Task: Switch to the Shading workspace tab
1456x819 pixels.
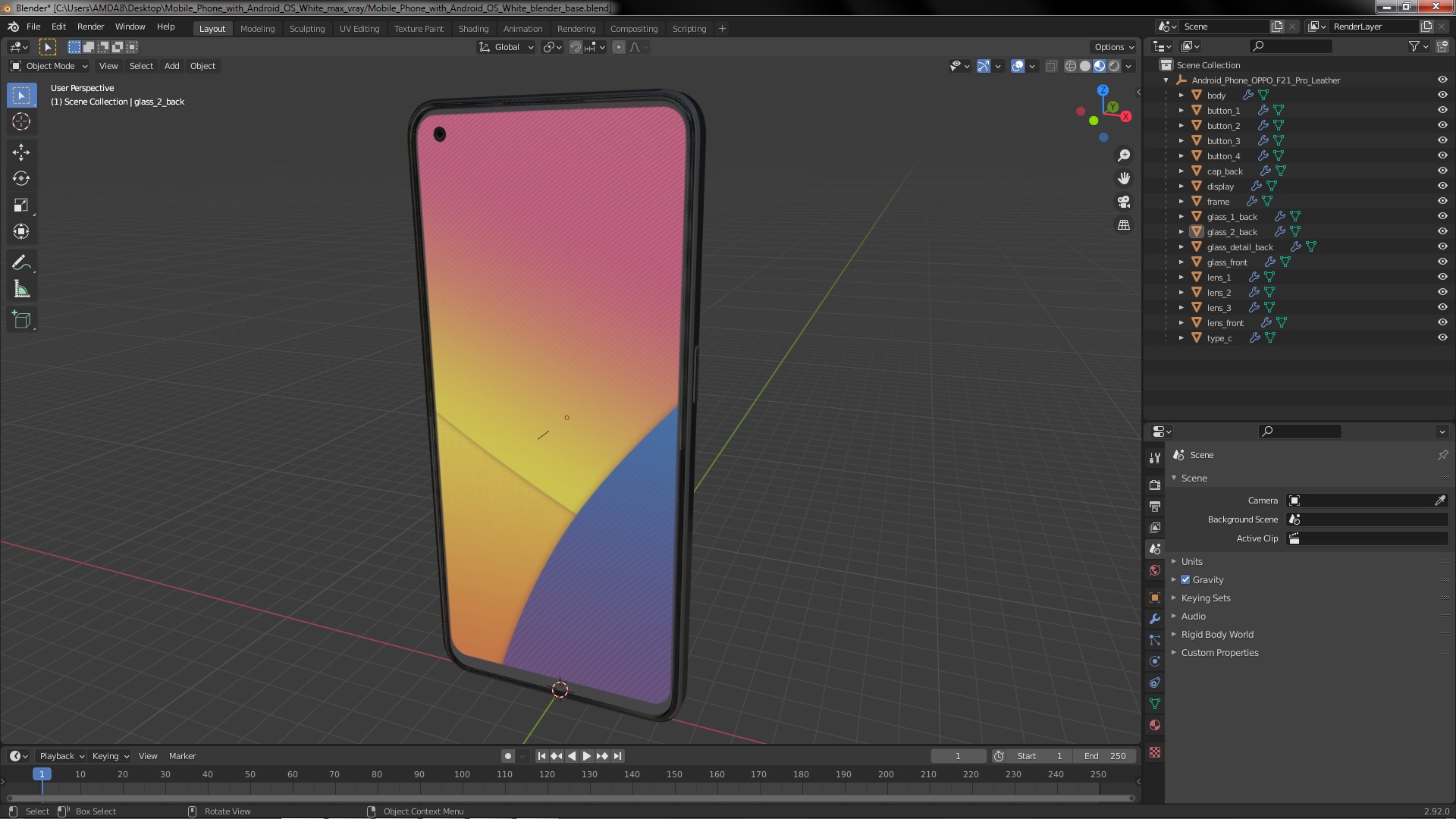Action: tap(473, 29)
